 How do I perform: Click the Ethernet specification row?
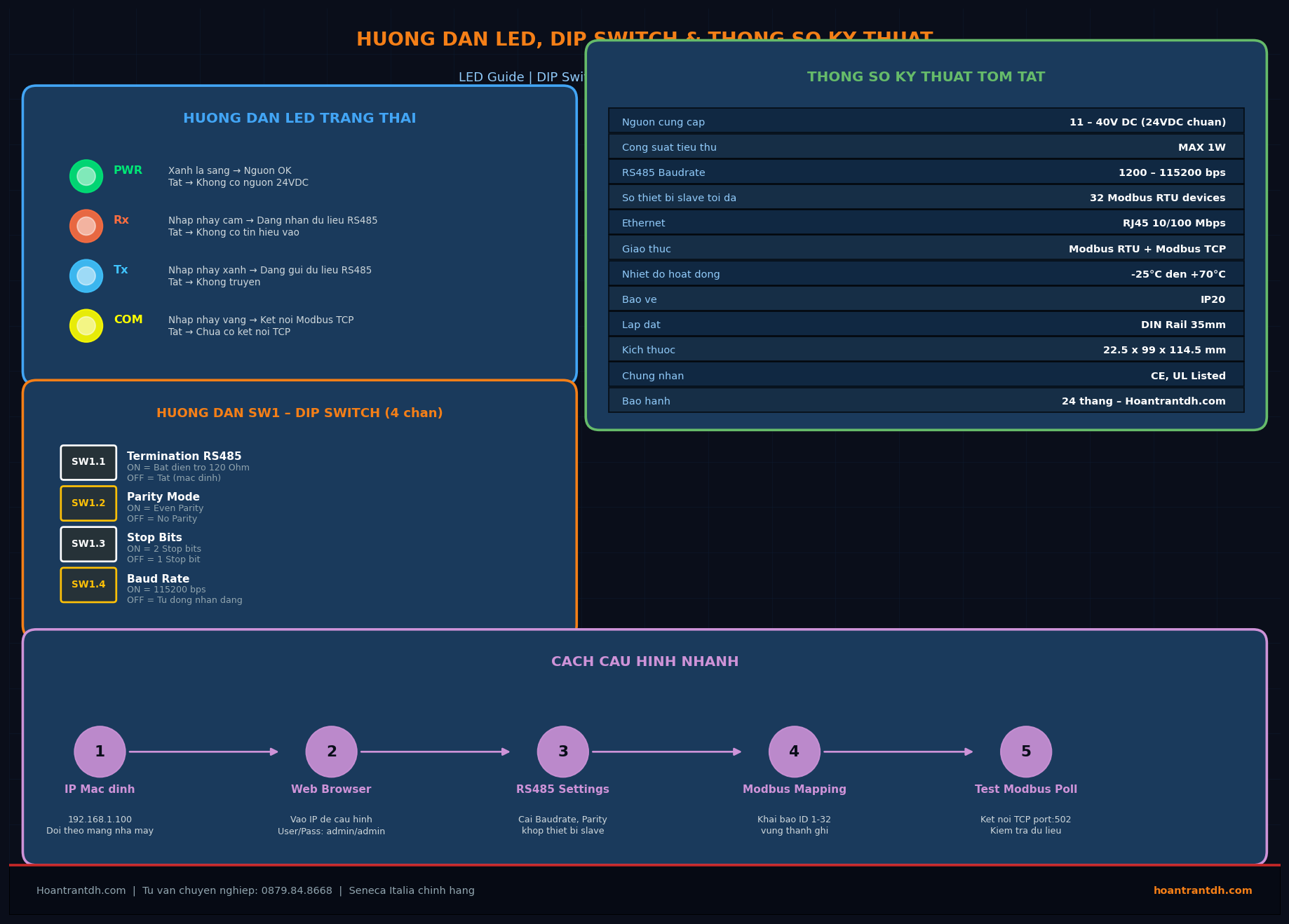[926, 222]
